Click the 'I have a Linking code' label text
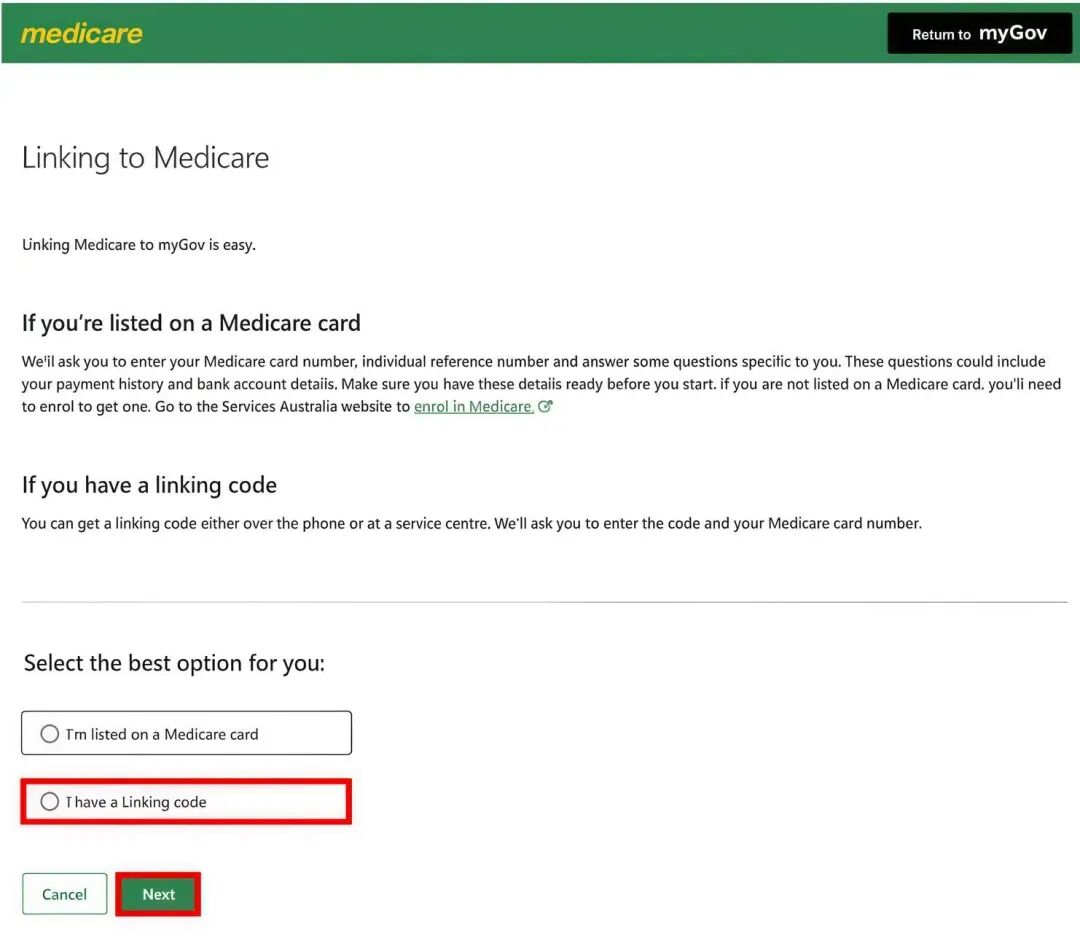 click(136, 802)
